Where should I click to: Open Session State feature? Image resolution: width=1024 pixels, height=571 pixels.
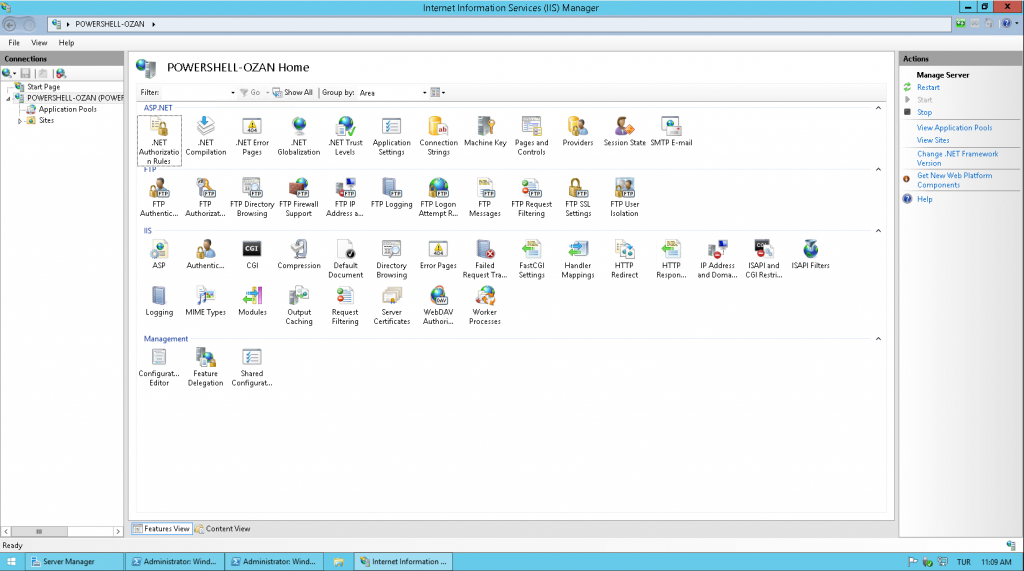point(624,132)
